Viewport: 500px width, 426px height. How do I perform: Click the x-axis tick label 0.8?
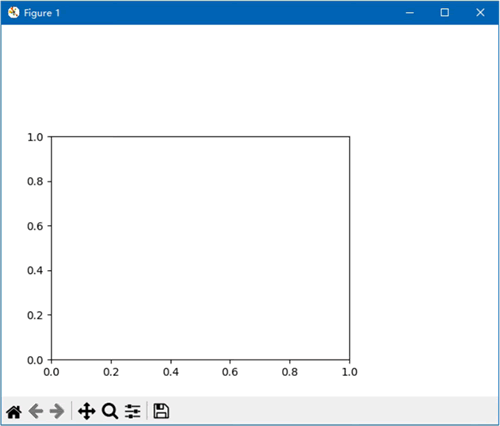point(290,372)
